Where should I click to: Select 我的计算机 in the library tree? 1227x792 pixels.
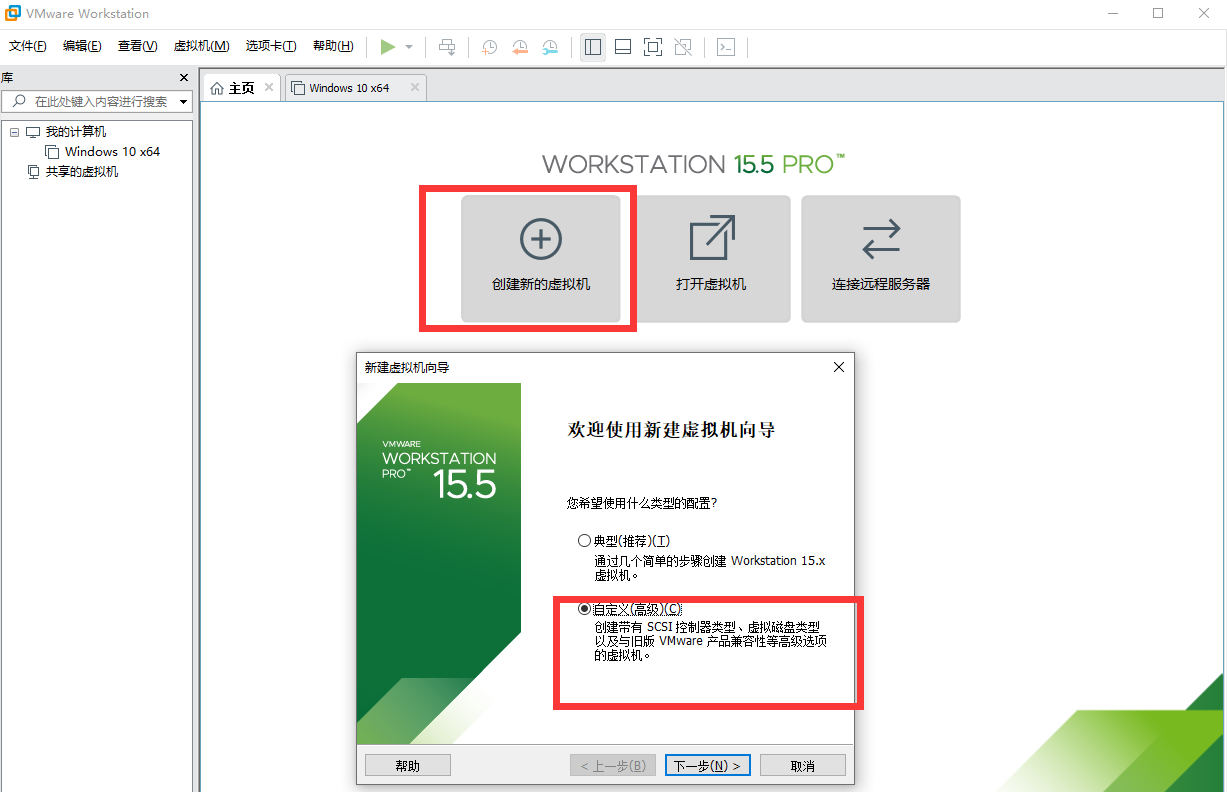pos(76,132)
